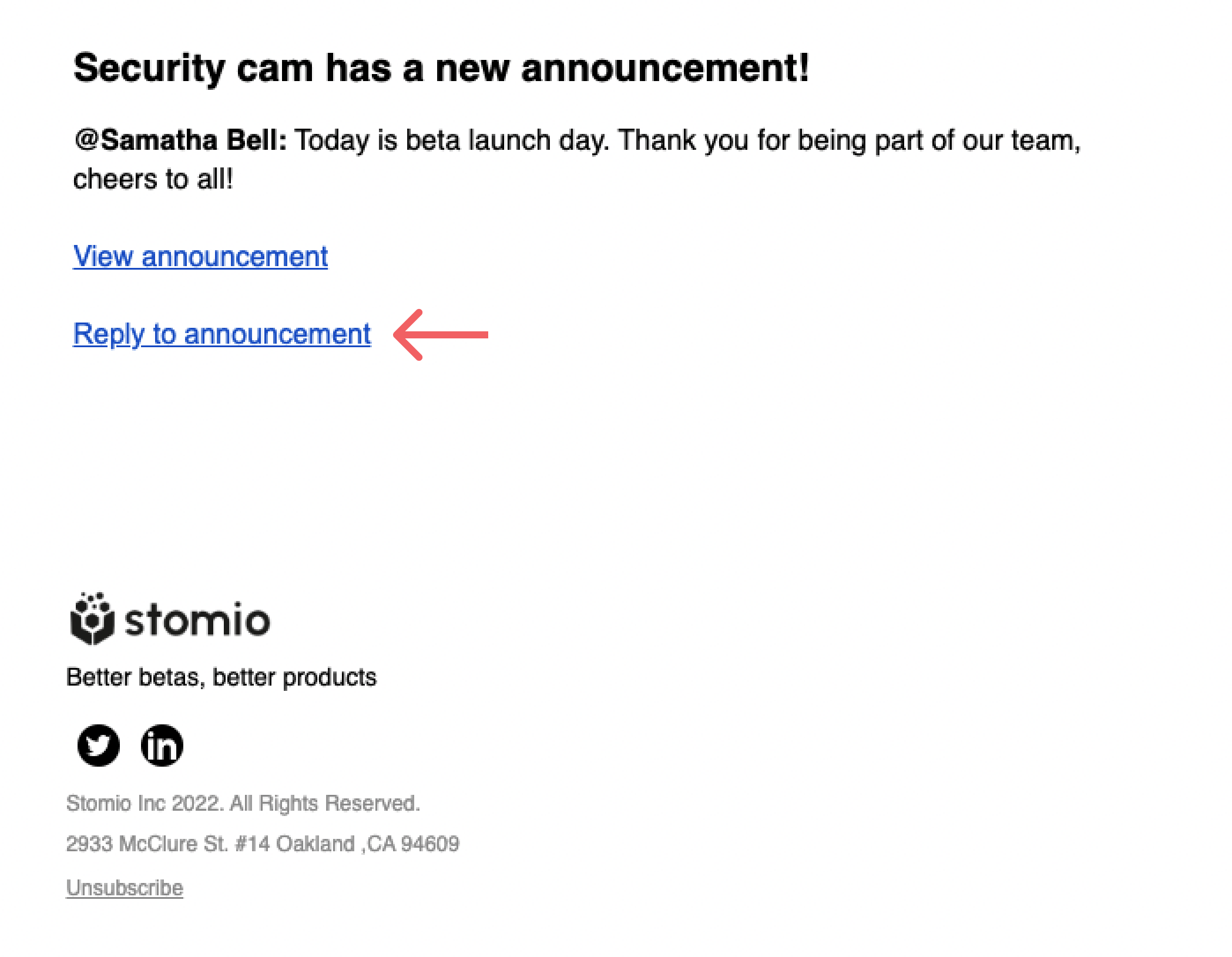Open the View announcement link
Screen dimensions: 1232x957
pyautogui.click(x=200, y=256)
